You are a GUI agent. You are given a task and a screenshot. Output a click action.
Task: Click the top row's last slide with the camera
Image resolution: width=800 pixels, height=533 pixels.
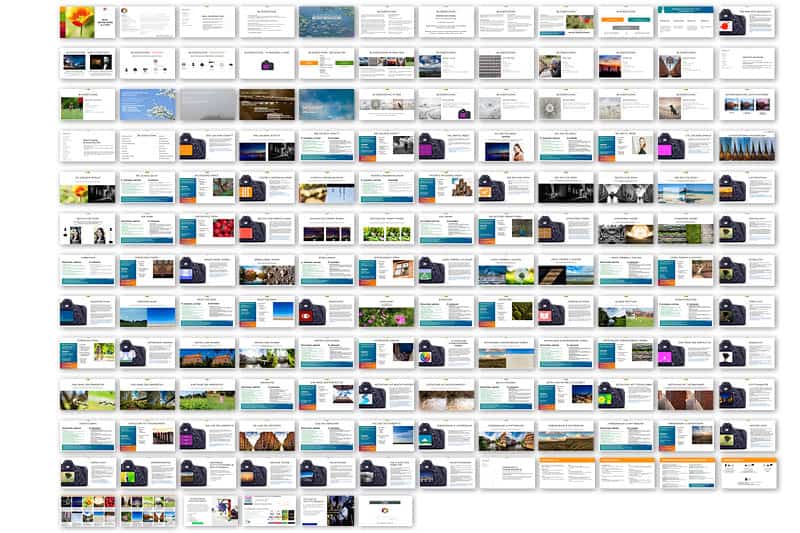point(746,22)
